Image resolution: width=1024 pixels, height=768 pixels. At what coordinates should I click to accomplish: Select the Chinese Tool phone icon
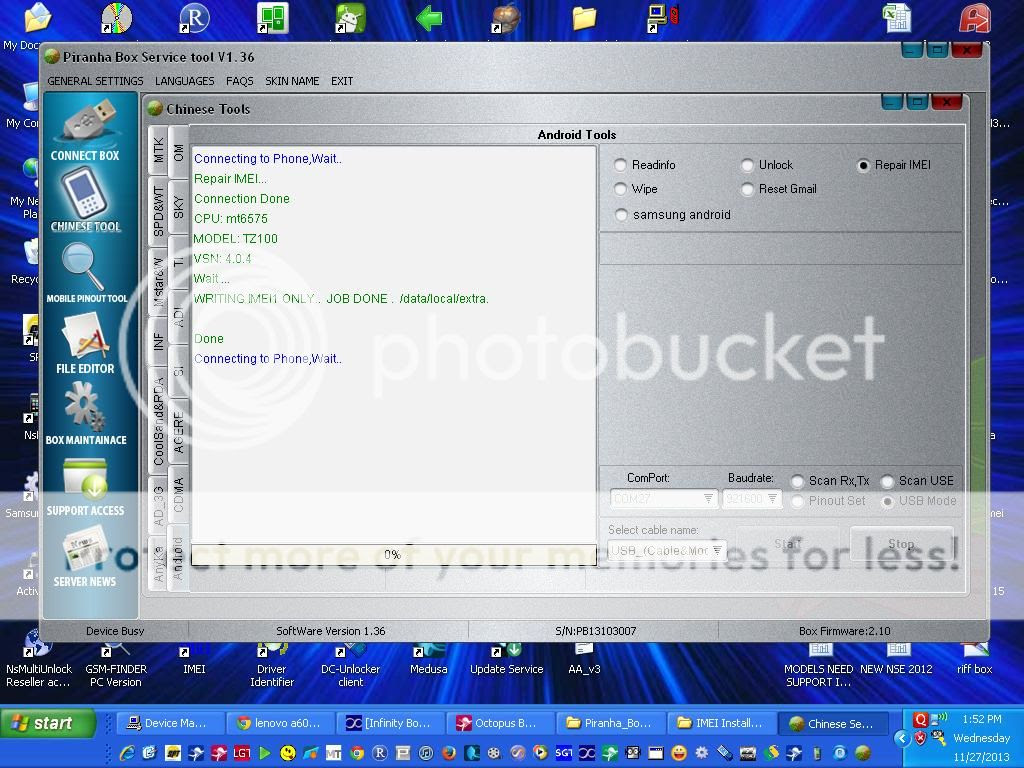pos(87,200)
